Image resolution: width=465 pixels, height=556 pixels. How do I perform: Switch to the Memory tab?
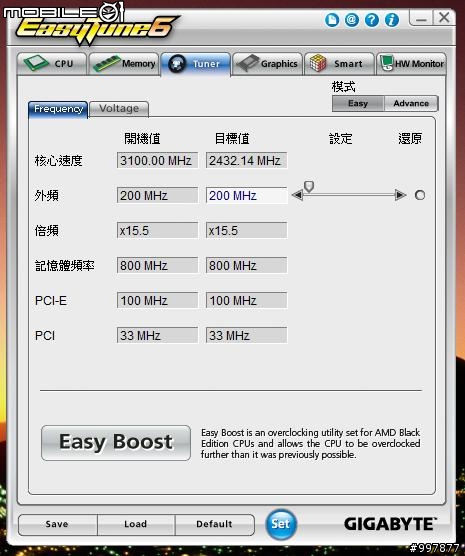(x=124, y=64)
